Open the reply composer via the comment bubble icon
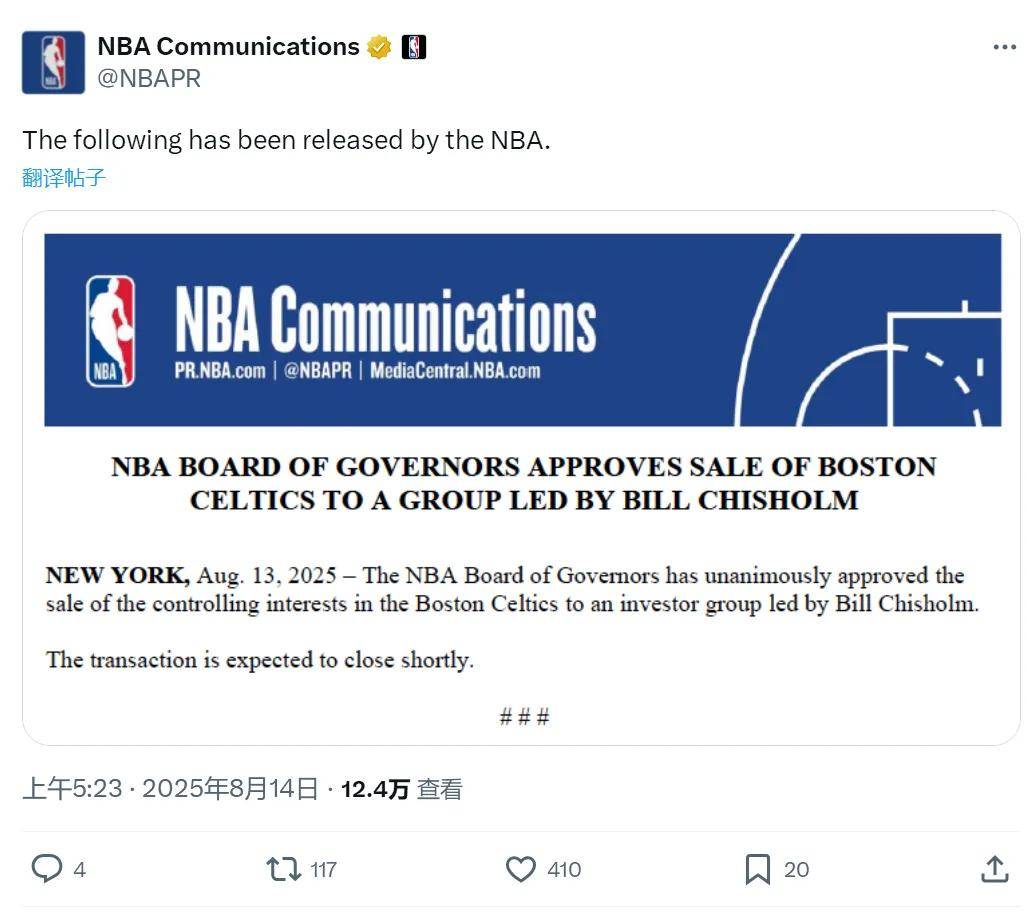 pyautogui.click(x=44, y=869)
